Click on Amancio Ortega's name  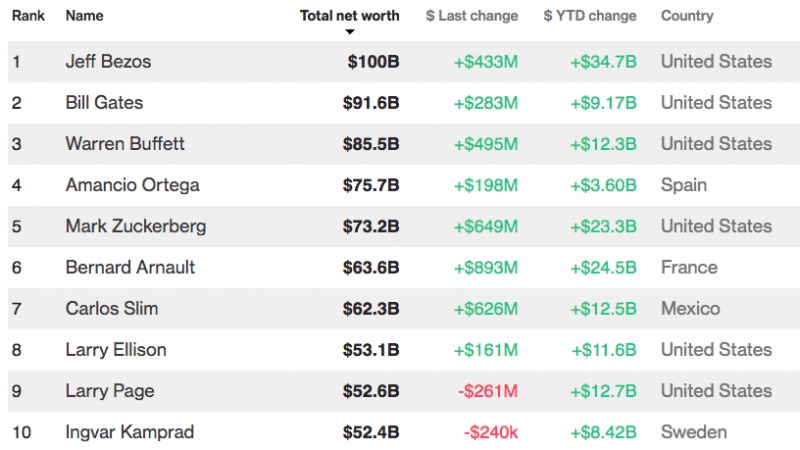(x=132, y=185)
